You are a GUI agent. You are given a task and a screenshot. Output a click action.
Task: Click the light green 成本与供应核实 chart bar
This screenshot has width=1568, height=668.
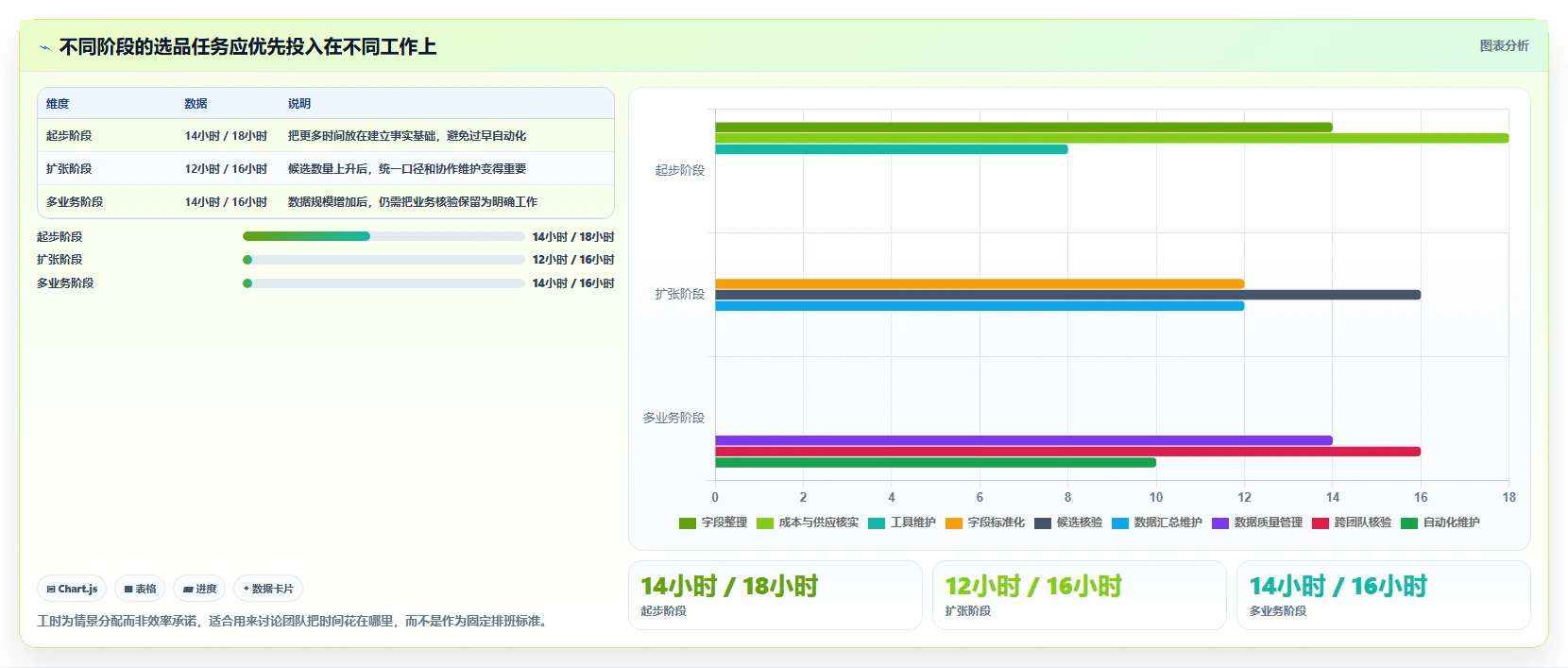pyautogui.click(x=1112, y=138)
